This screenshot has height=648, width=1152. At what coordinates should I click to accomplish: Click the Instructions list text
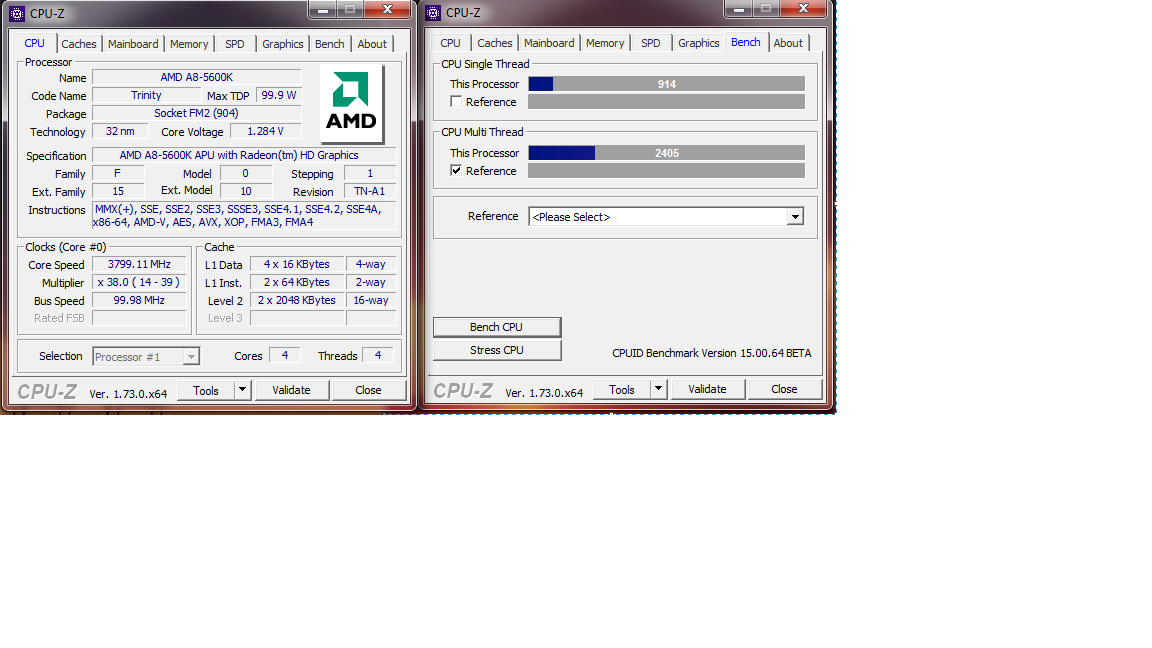point(244,216)
